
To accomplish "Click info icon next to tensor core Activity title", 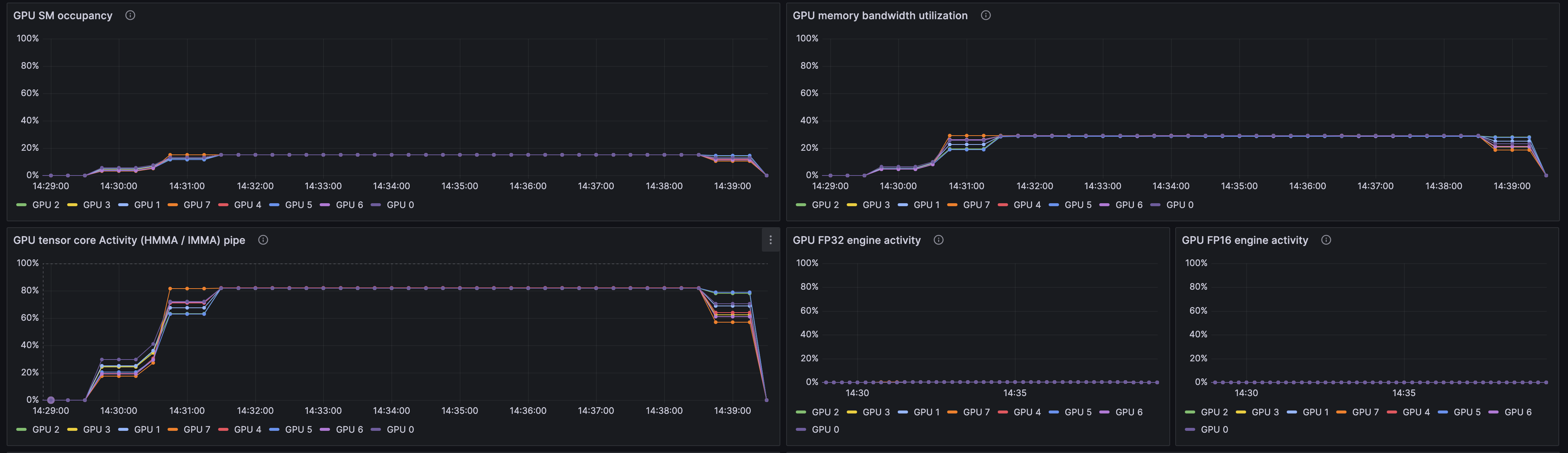I will click(263, 240).
